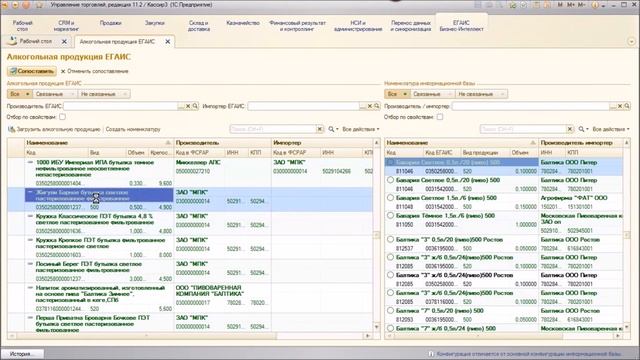The width and height of the screenshot is (640, 360).
Task: Open the info help icon in title bar
Action: (595, 5)
